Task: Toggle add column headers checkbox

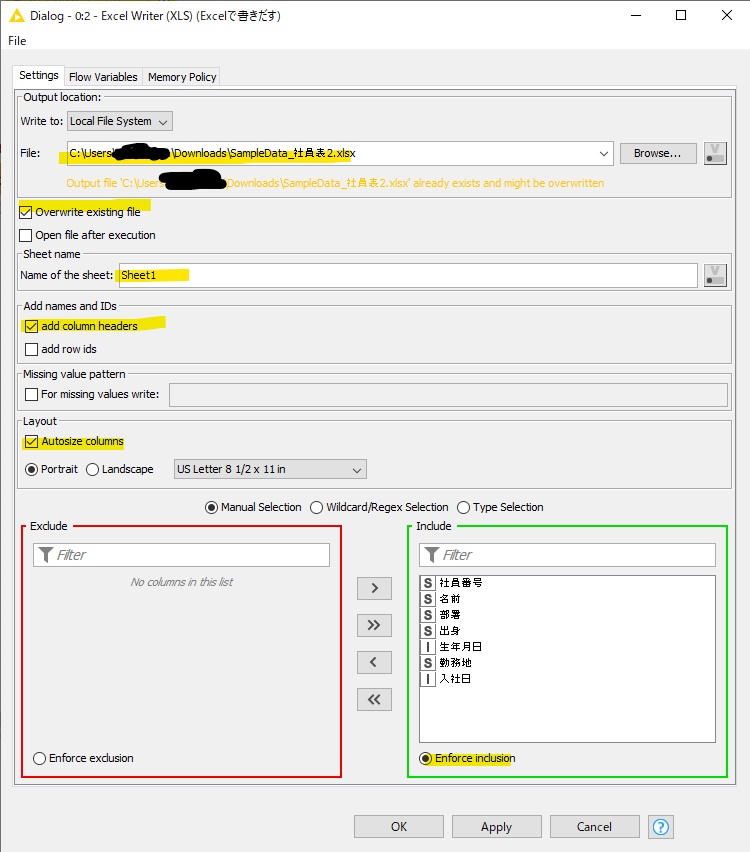Action: (x=32, y=326)
